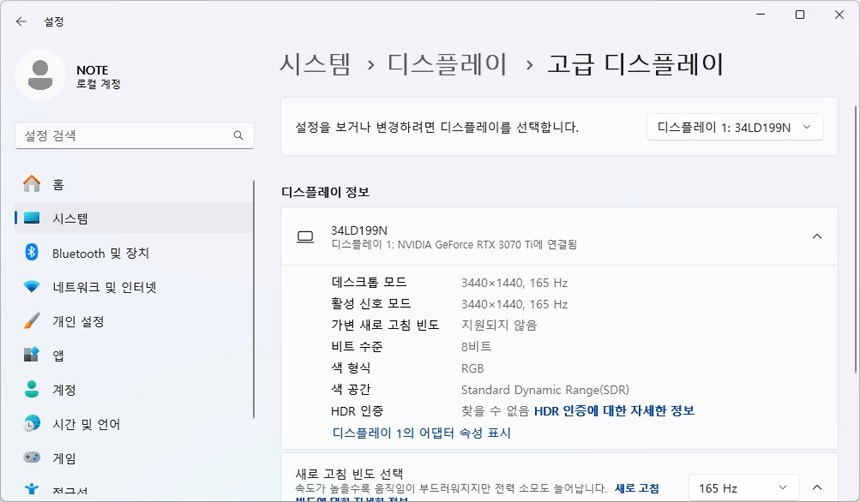Click the 개인 설정 paintbrush icon
Image resolution: width=860 pixels, height=502 pixels.
[x=32, y=321]
